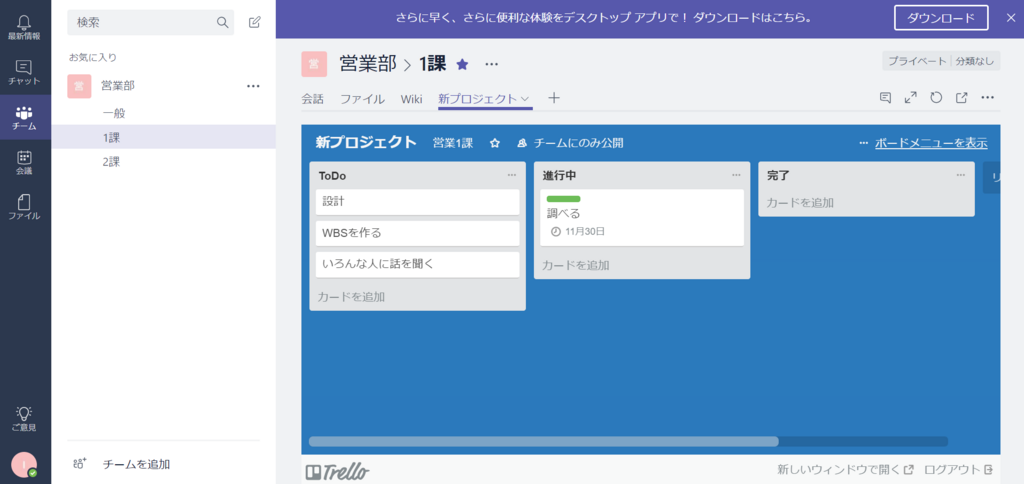Open 進行中 list options ellipsis
This screenshot has height=484, width=1024.
click(737, 175)
